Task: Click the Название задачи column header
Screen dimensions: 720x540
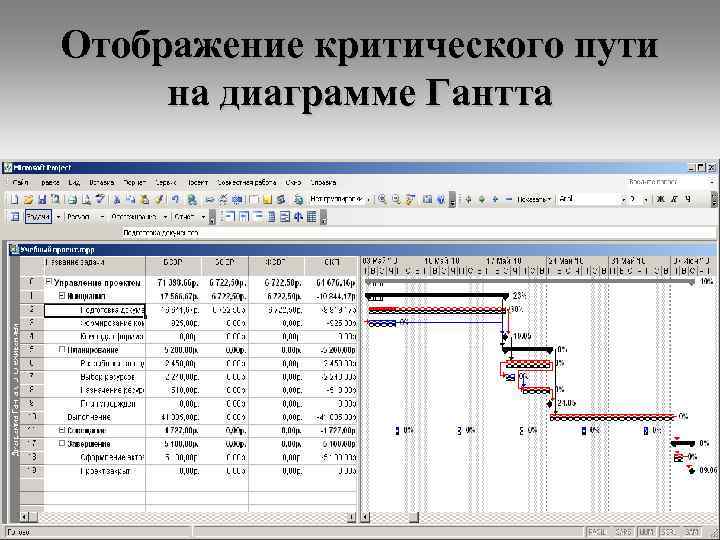Action: (95, 266)
